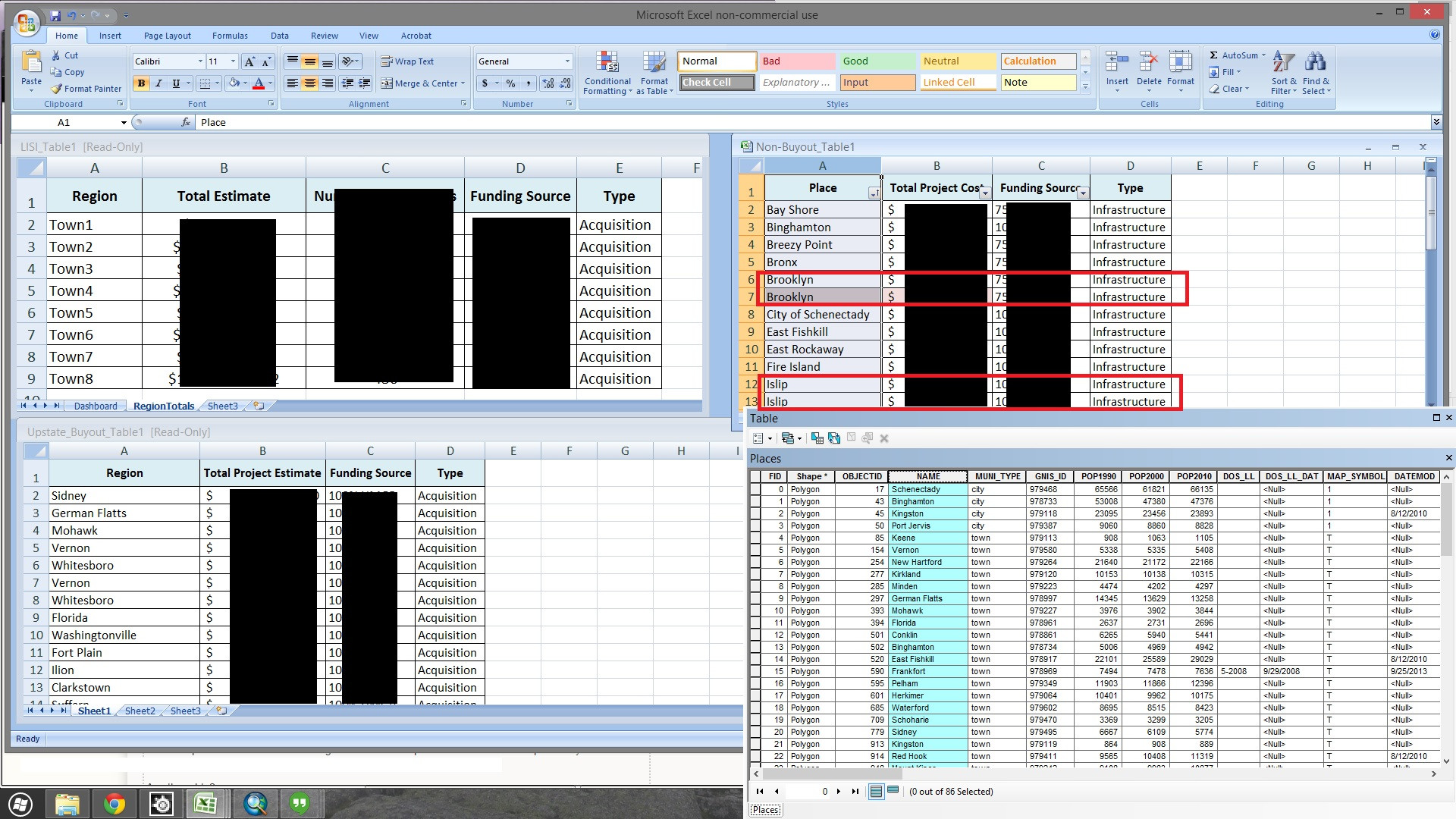The height and width of the screenshot is (819, 1456).
Task: Click the Align Text Left icon
Action: click(292, 83)
